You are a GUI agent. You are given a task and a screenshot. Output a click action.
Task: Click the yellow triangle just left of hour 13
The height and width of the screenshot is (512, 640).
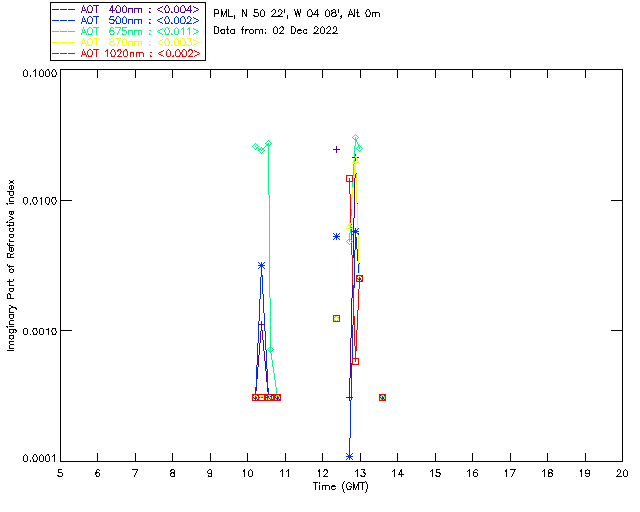(356, 160)
